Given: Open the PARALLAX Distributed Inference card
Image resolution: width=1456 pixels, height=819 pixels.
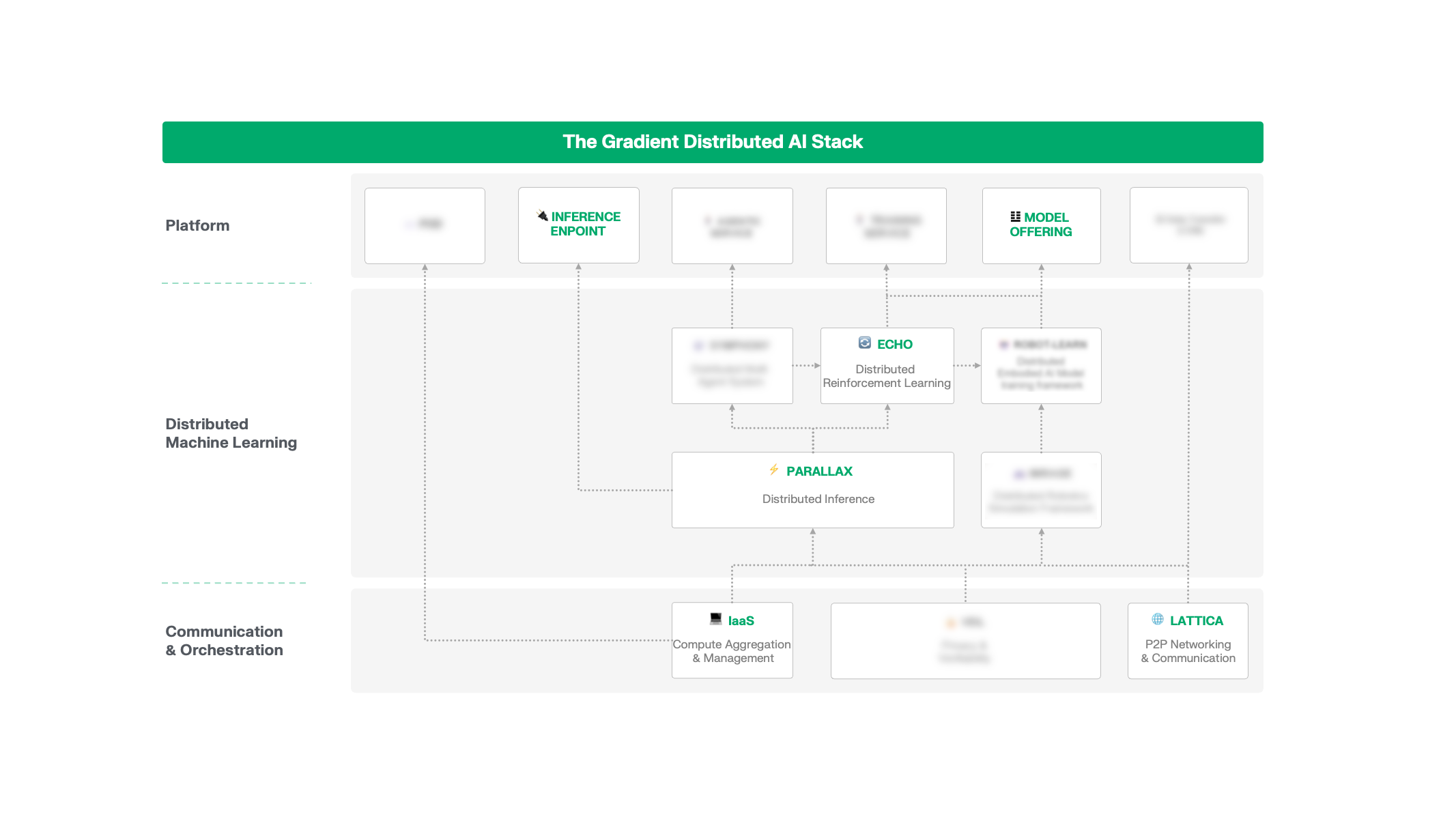Looking at the screenshot, I should [x=813, y=489].
